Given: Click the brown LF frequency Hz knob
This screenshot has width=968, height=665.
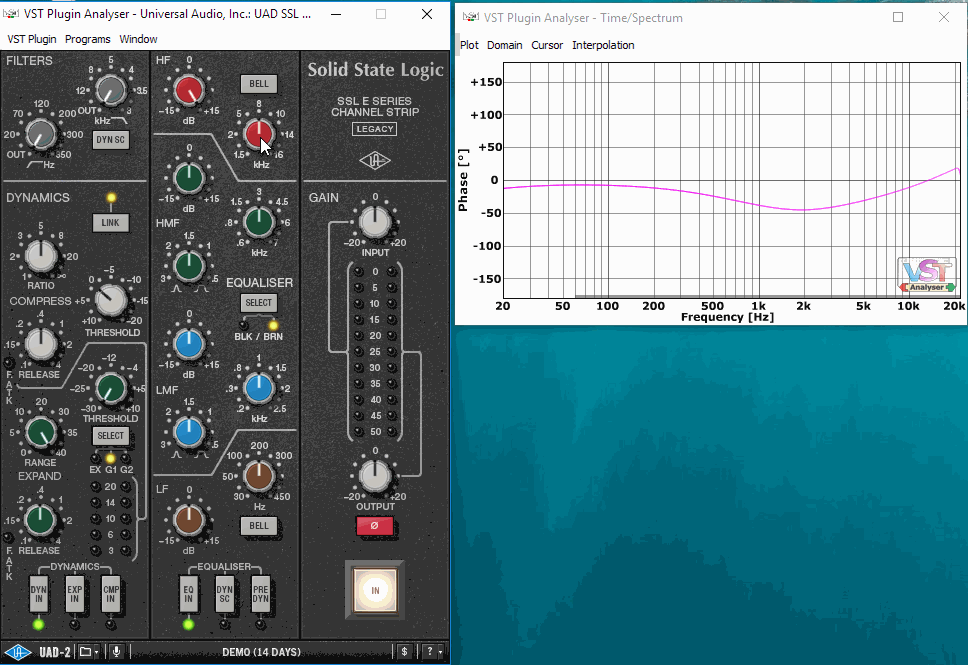Looking at the screenshot, I should point(259,477).
